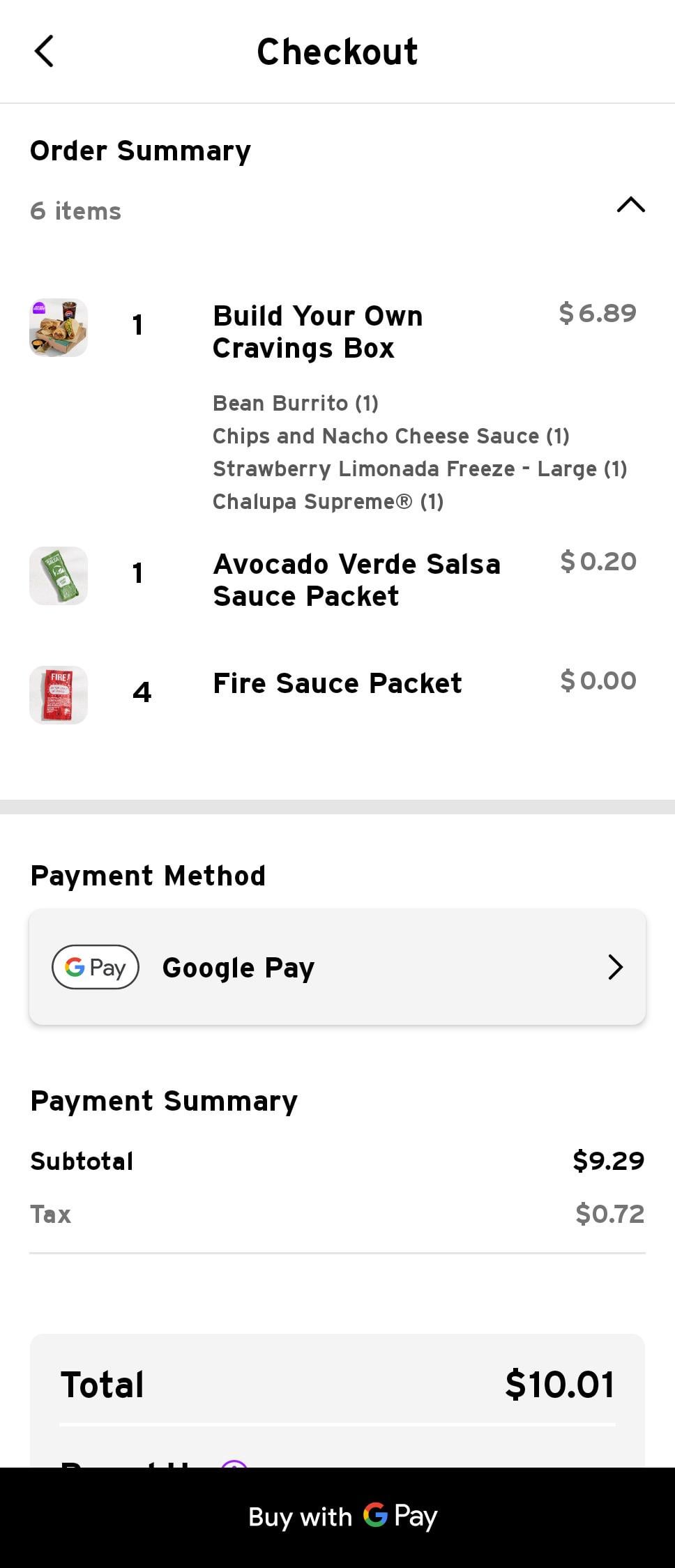The height and width of the screenshot is (1568, 675).
Task: Collapse the Order Summary chevron
Action: pyautogui.click(x=630, y=205)
